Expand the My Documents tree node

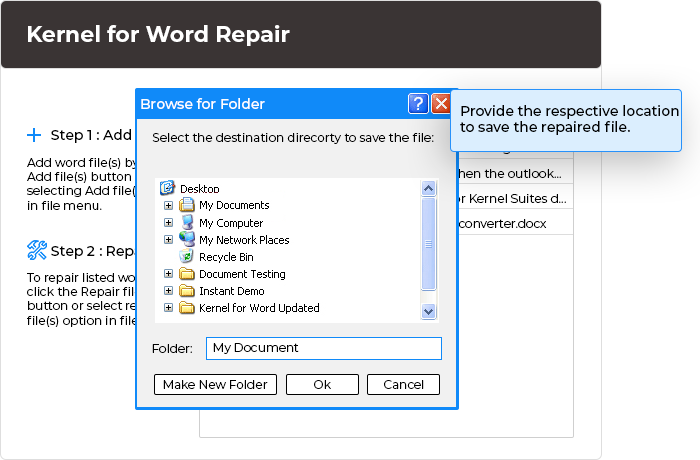tap(168, 205)
